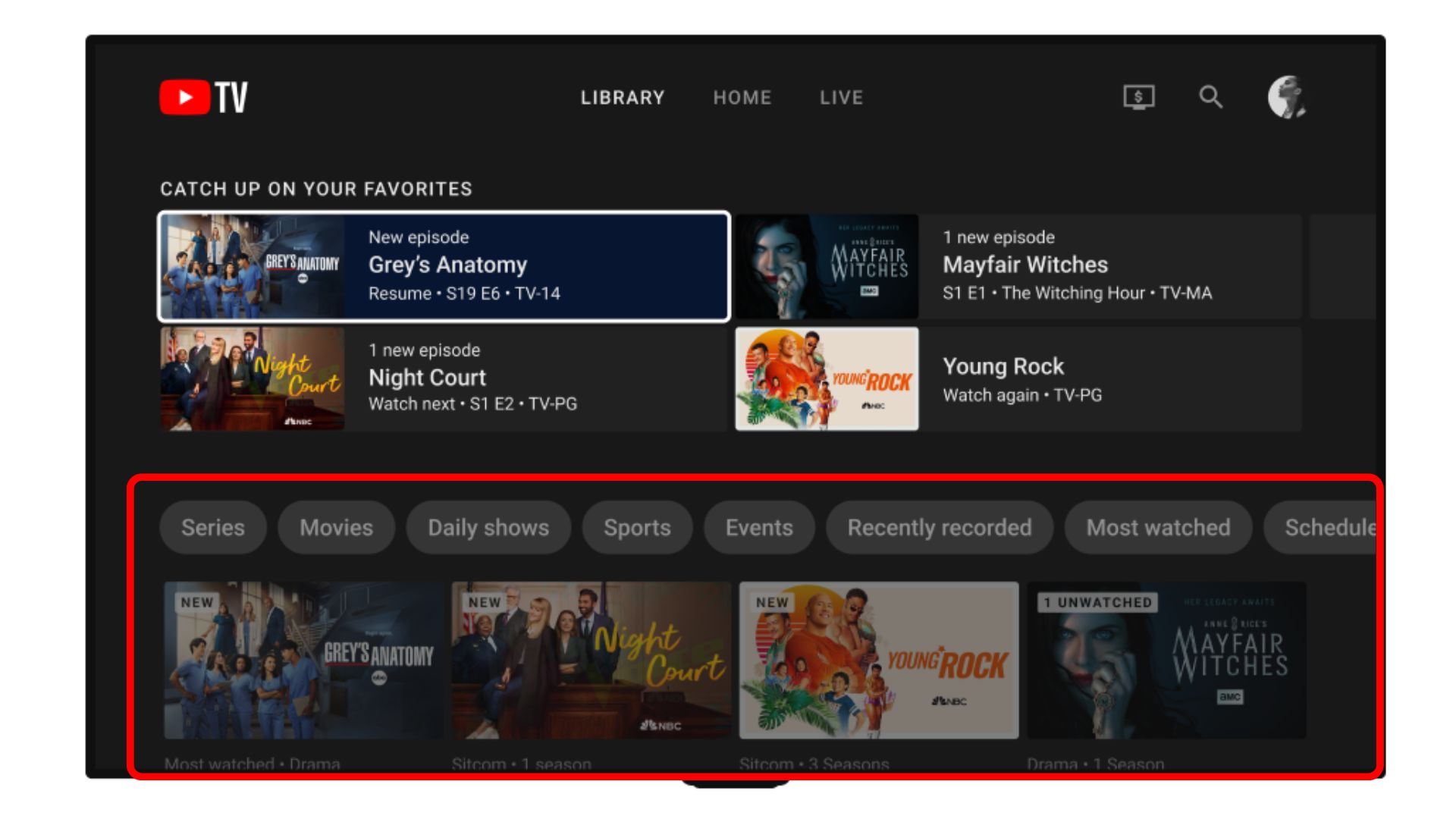Open Night Court large library thumbnail
The image size is (1456, 819).
coord(591,660)
